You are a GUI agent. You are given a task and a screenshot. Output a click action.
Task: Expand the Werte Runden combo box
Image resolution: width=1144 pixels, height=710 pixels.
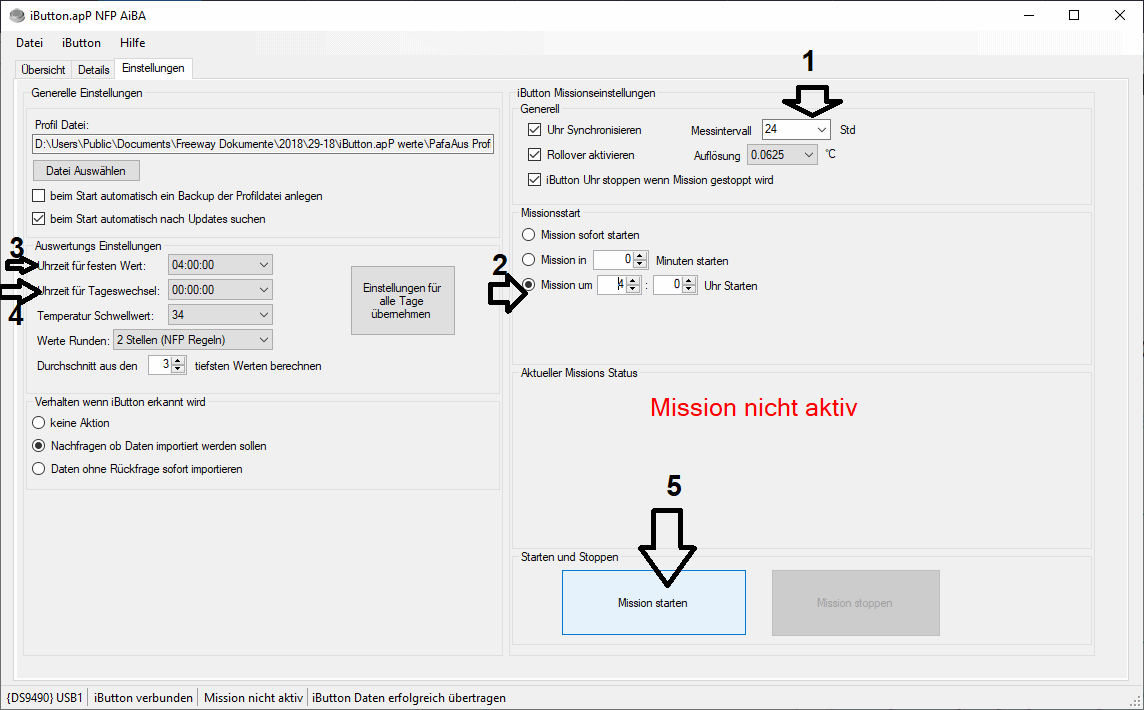tap(263, 340)
